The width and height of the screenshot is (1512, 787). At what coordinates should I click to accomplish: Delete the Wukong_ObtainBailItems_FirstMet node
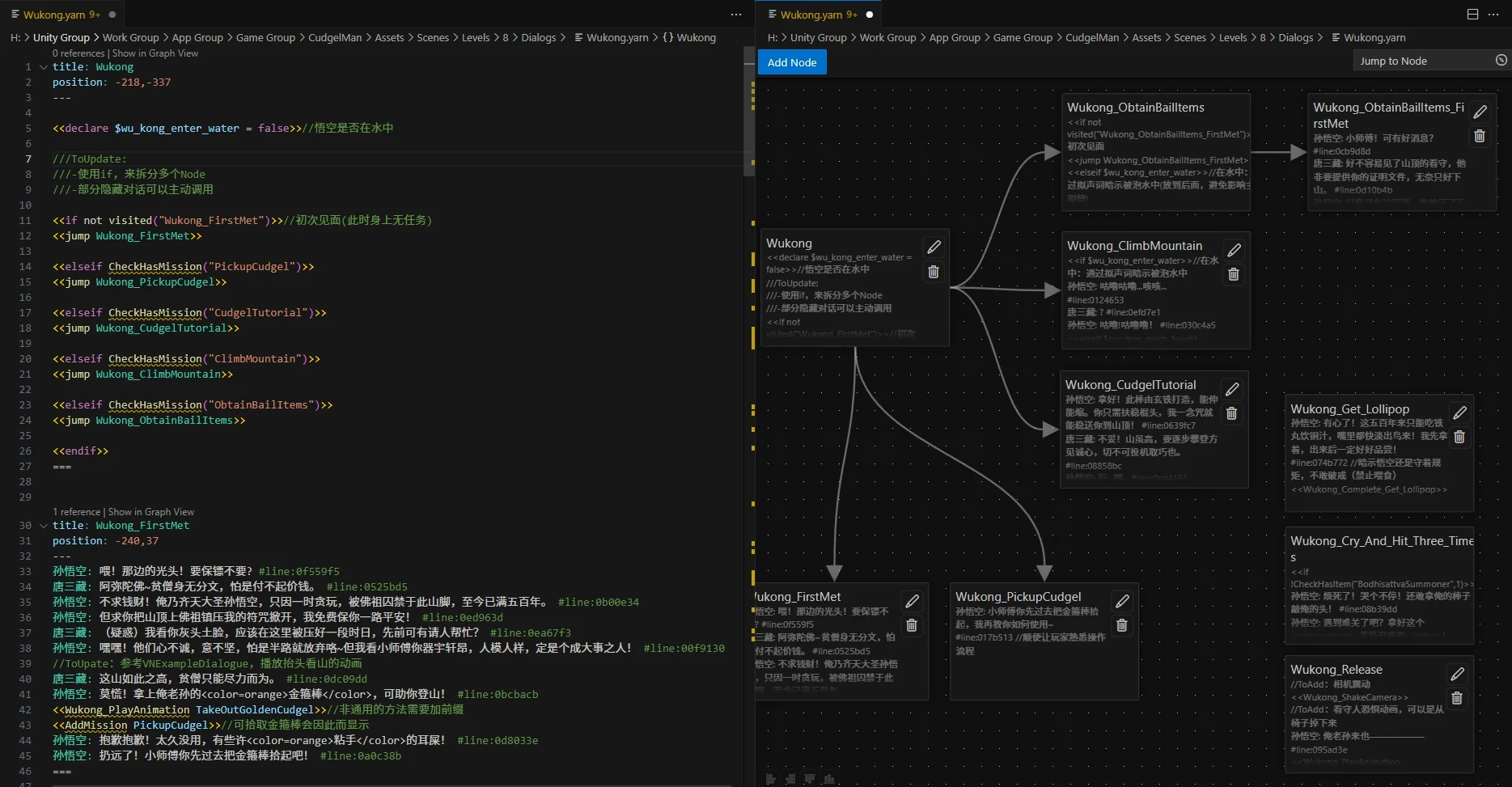coord(1480,136)
